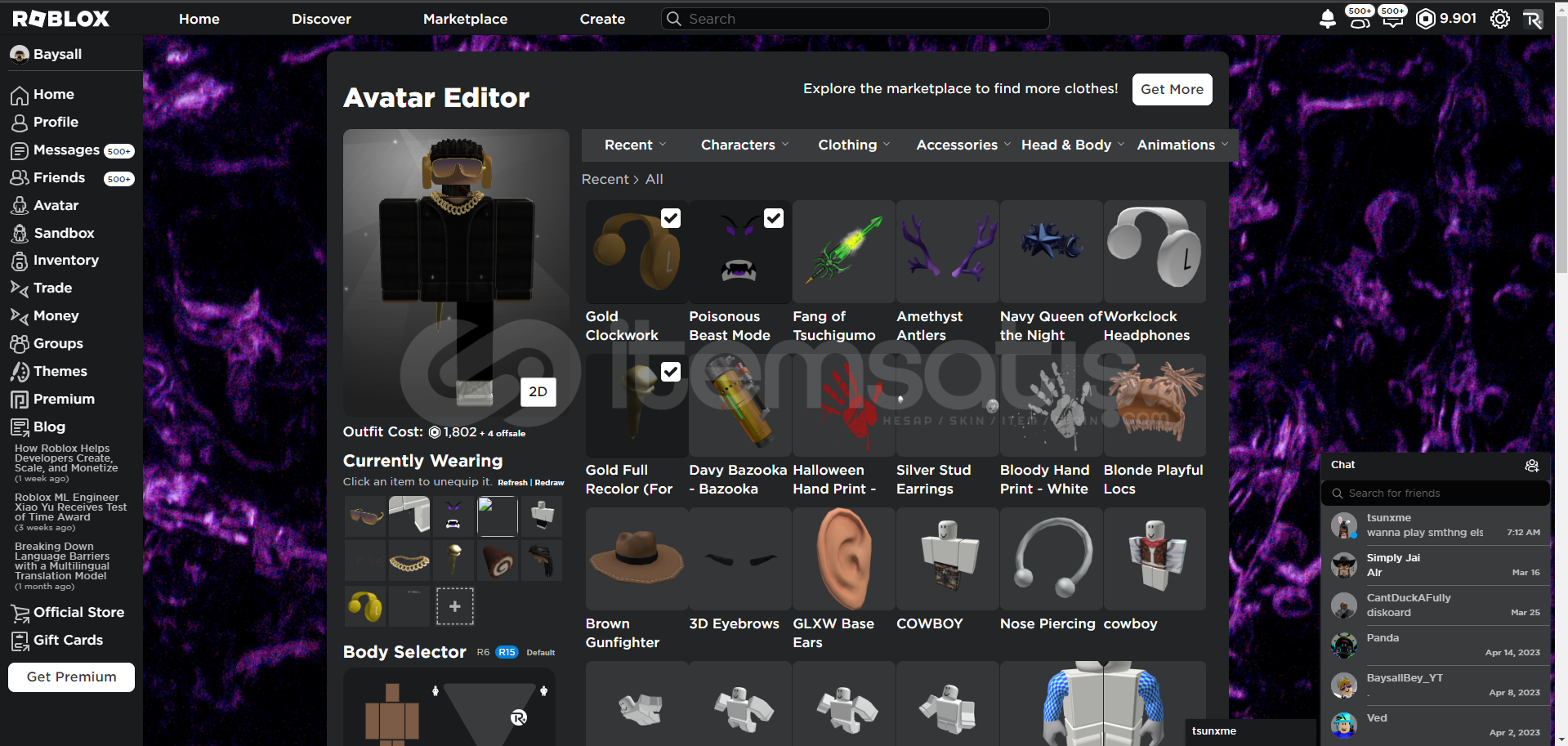Click the Redraw link
Viewport: 1568px width, 746px height.
click(x=549, y=483)
